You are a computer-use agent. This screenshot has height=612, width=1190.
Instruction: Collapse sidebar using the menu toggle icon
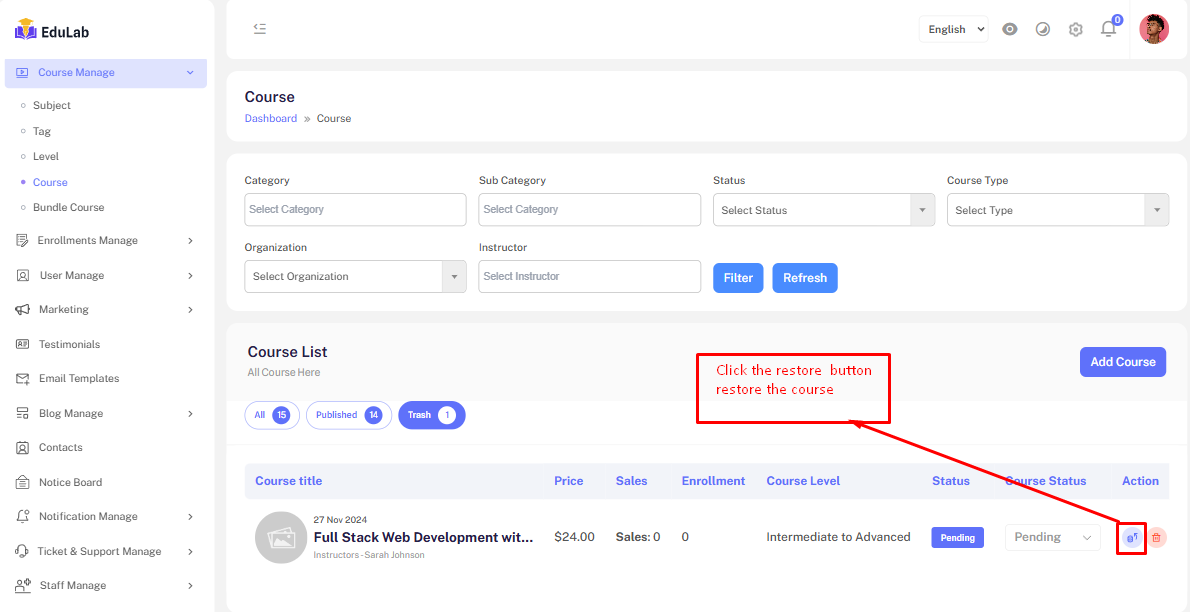click(260, 29)
